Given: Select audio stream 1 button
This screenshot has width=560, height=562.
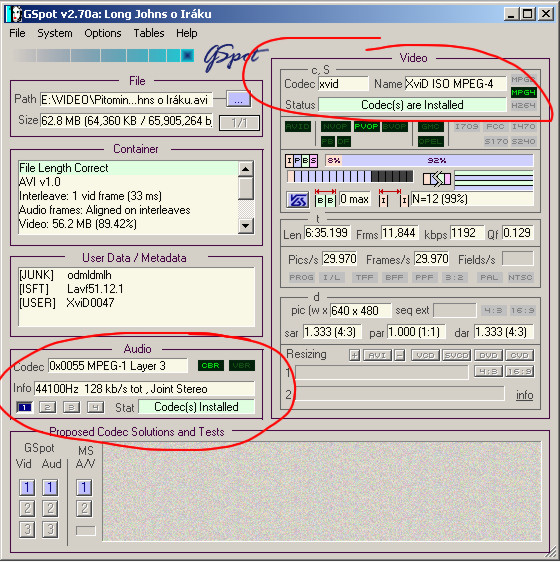Looking at the screenshot, I should pyautogui.click(x=24, y=408).
